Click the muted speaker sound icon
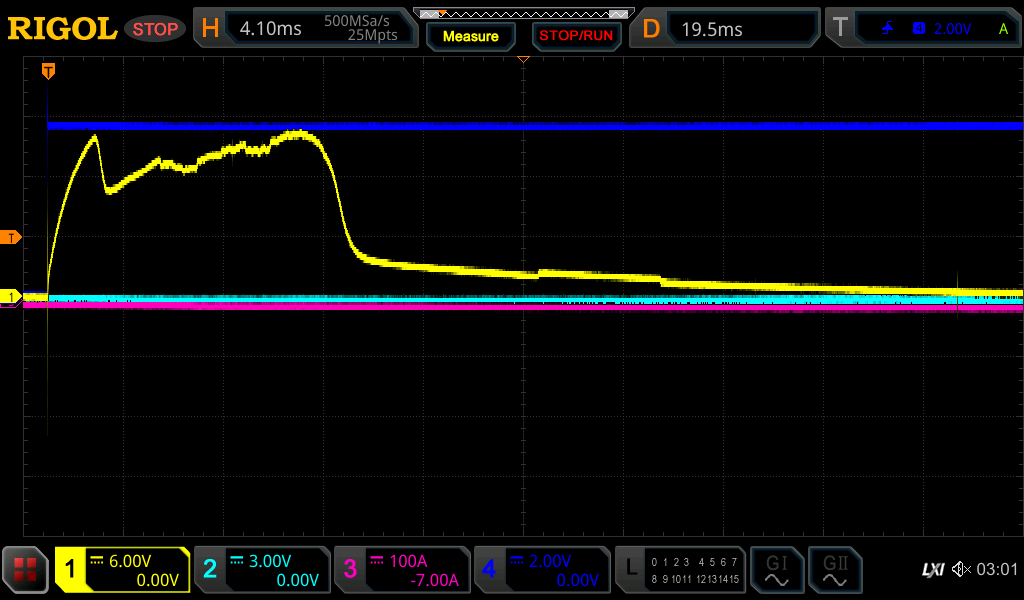The image size is (1024, 600). (961, 570)
